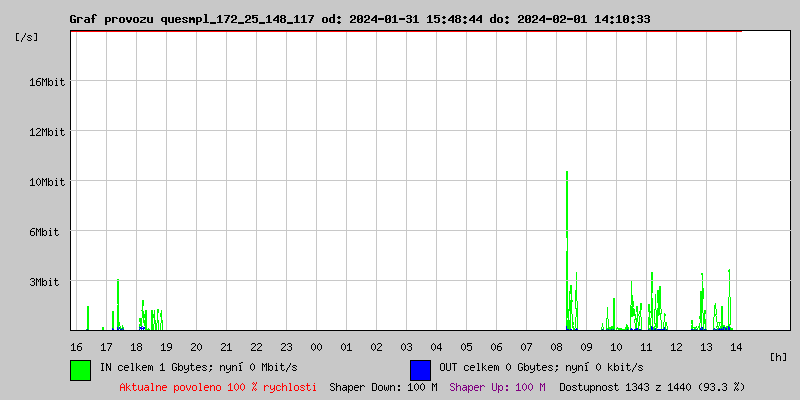Click the red 'Aktualne povoleno 100 % rychlosti' text
This screenshot has width=800, height=400.
pyautogui.click(x=218, y=387)
